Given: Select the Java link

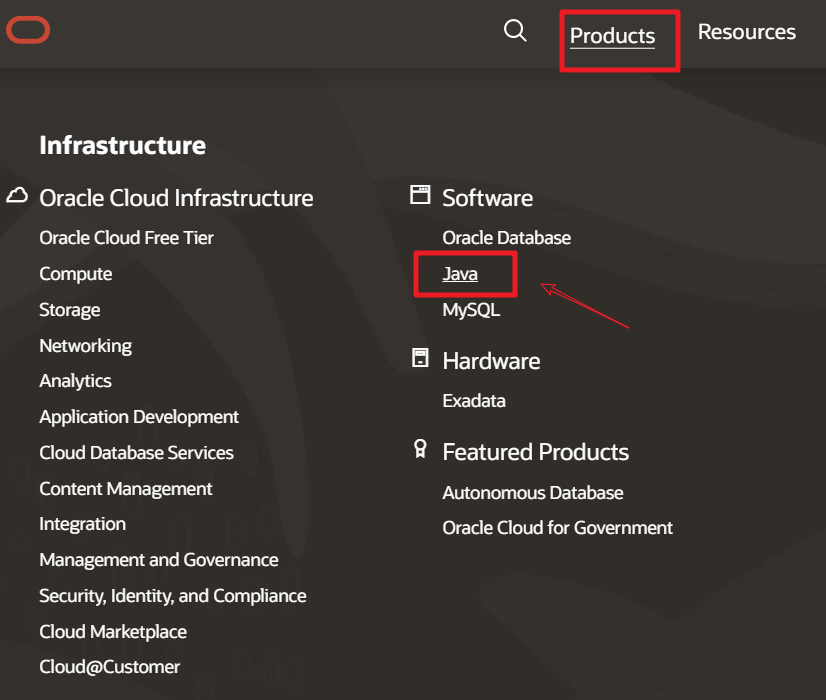Looking at the screenshot, I should [460, 274].
